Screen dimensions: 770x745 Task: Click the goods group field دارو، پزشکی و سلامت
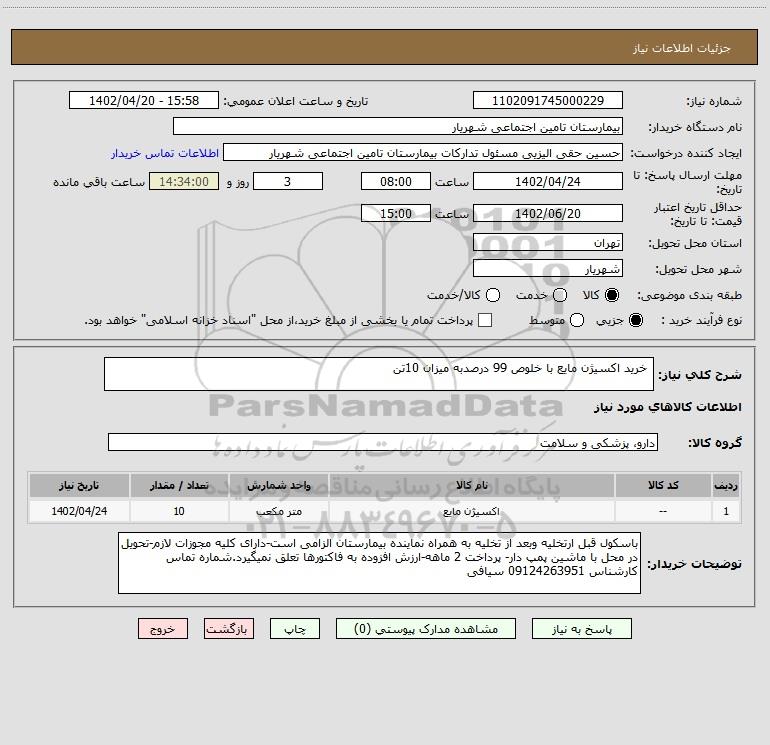point(383,442)
